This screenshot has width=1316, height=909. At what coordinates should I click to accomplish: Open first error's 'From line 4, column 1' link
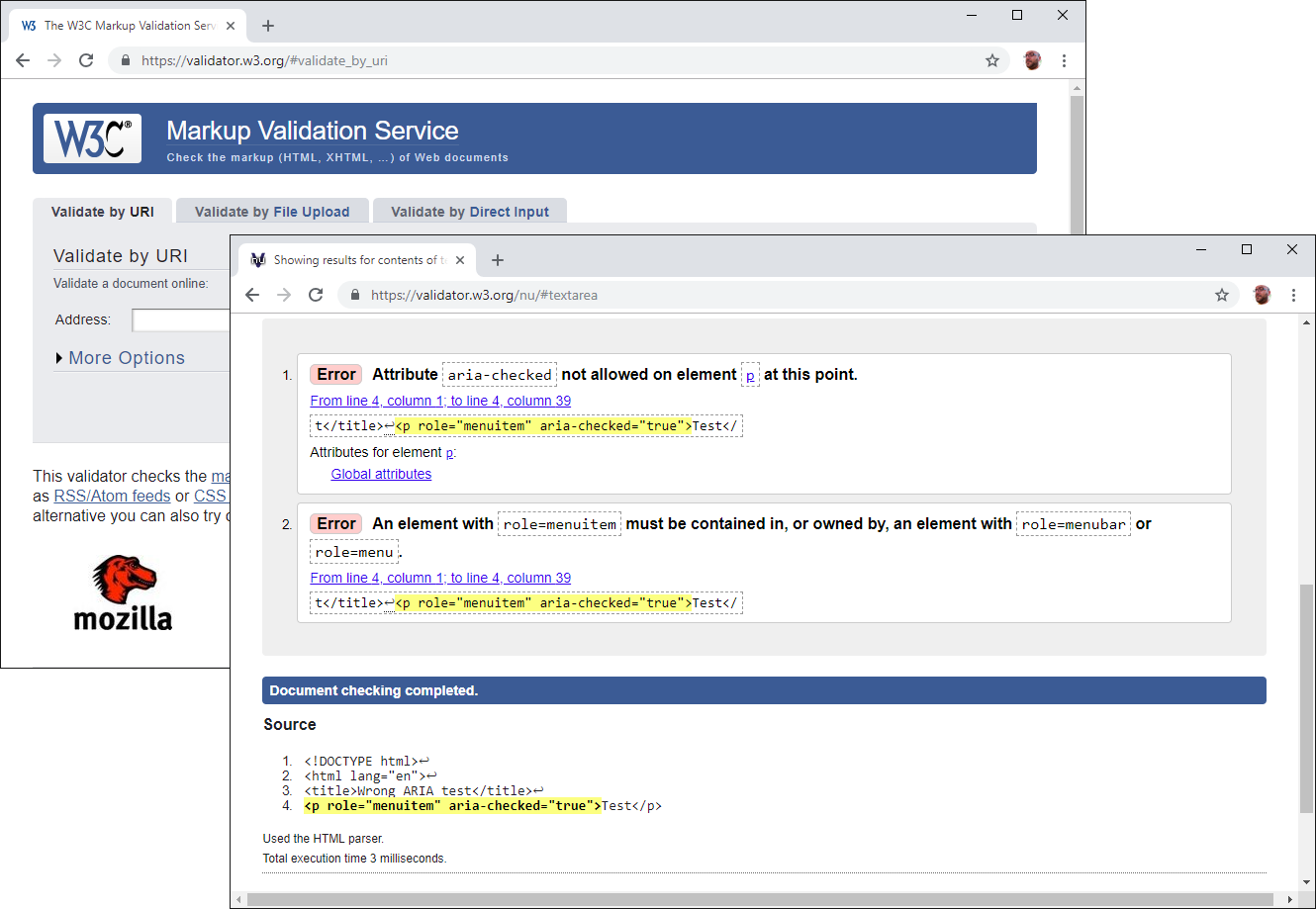click(x=440, y=401)
